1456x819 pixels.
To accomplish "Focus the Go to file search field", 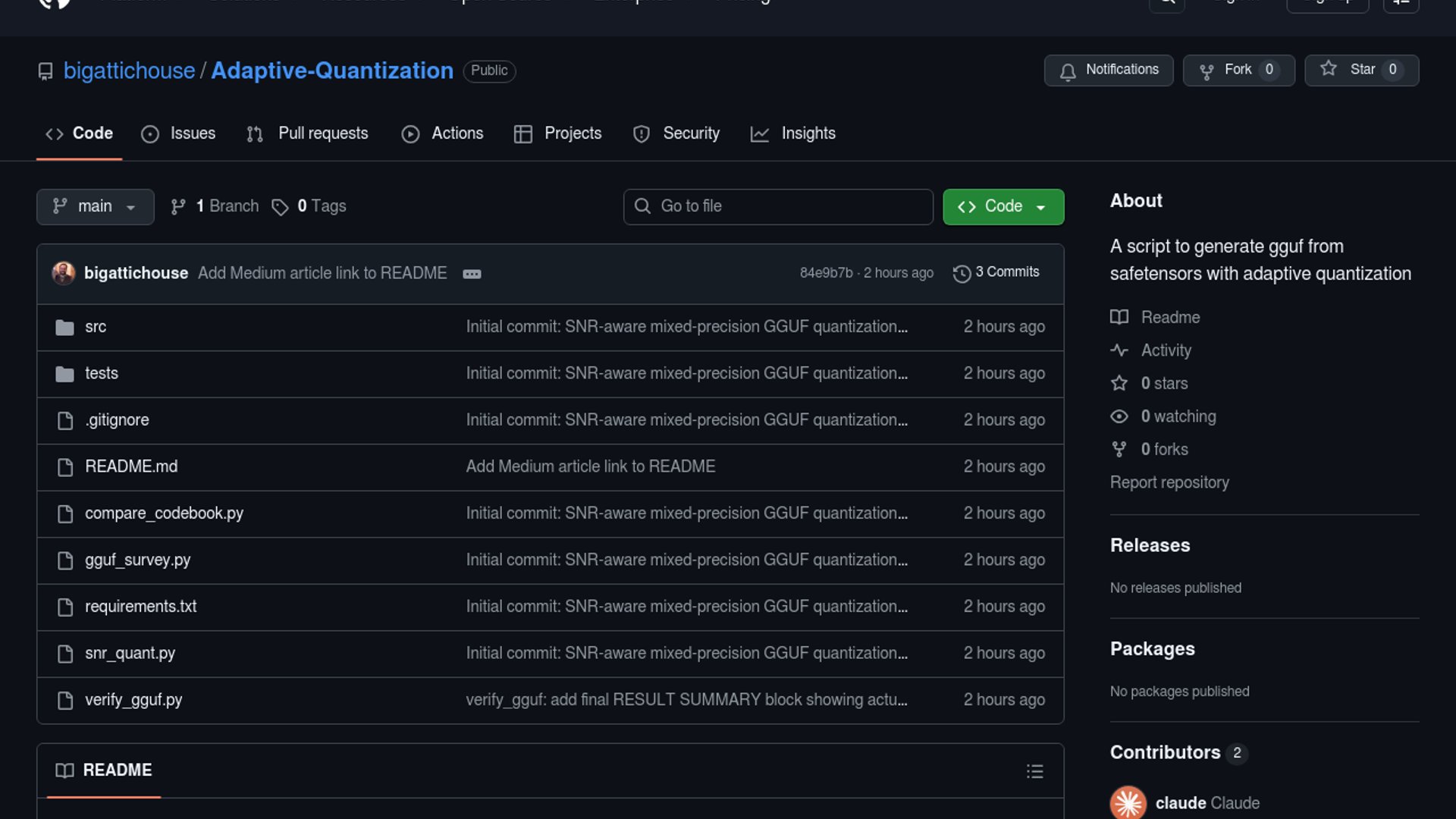I will pyautogui.click(x=778, y=206).
